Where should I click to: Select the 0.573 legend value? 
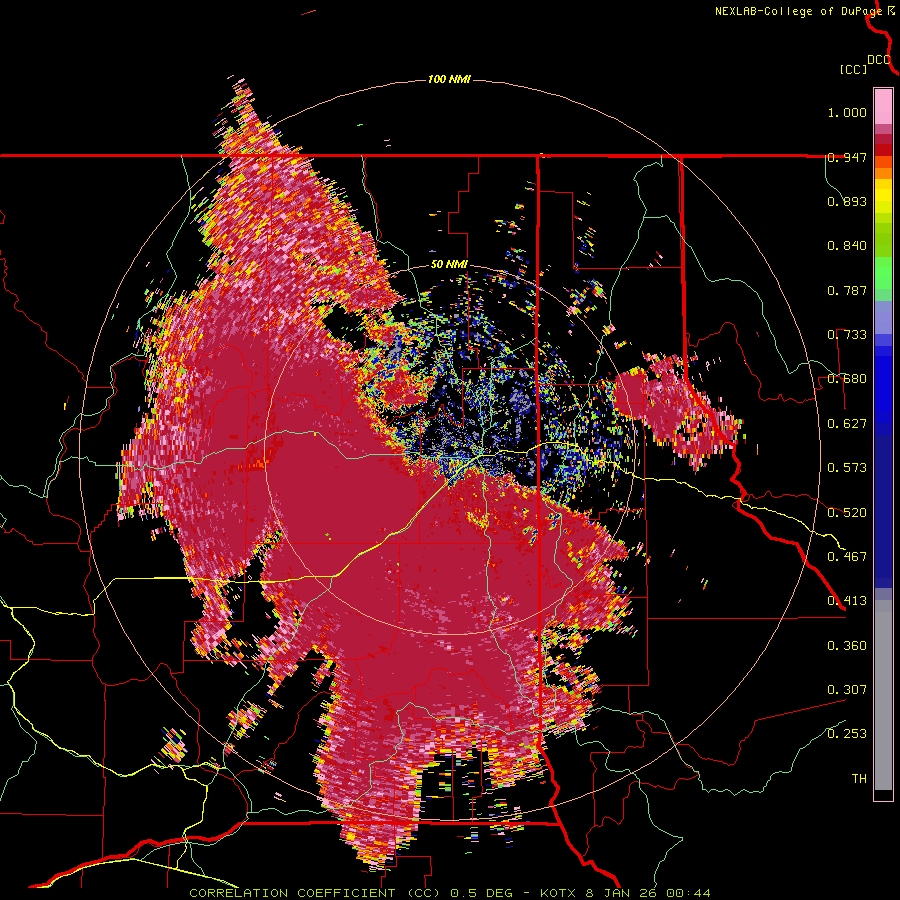click(847, 468)
